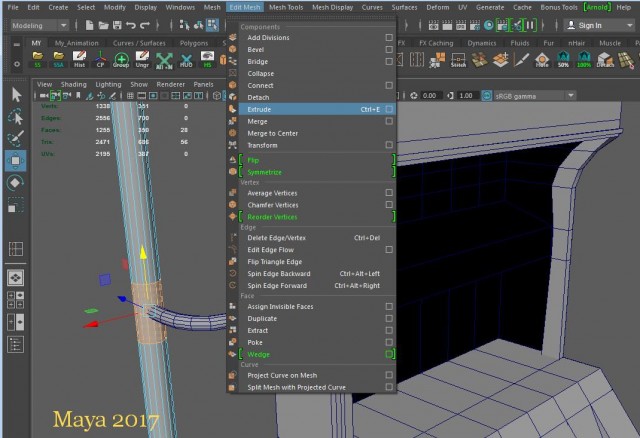Open the Arnold menu
The image size is (640, 438).
point(597,7)
